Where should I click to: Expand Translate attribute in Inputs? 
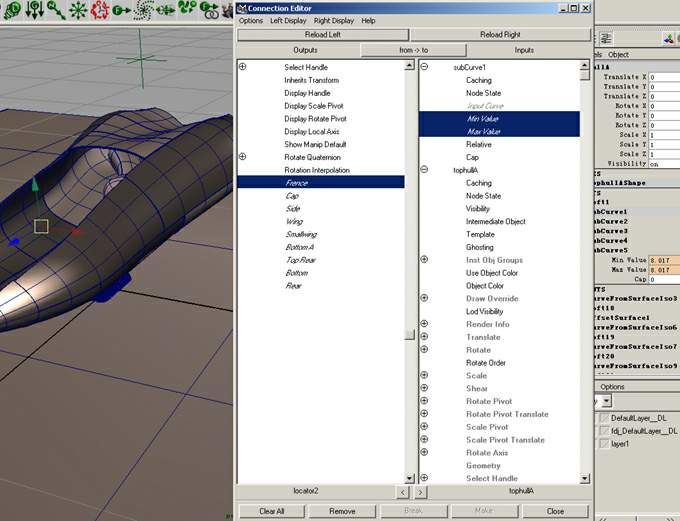coord(424,337)
